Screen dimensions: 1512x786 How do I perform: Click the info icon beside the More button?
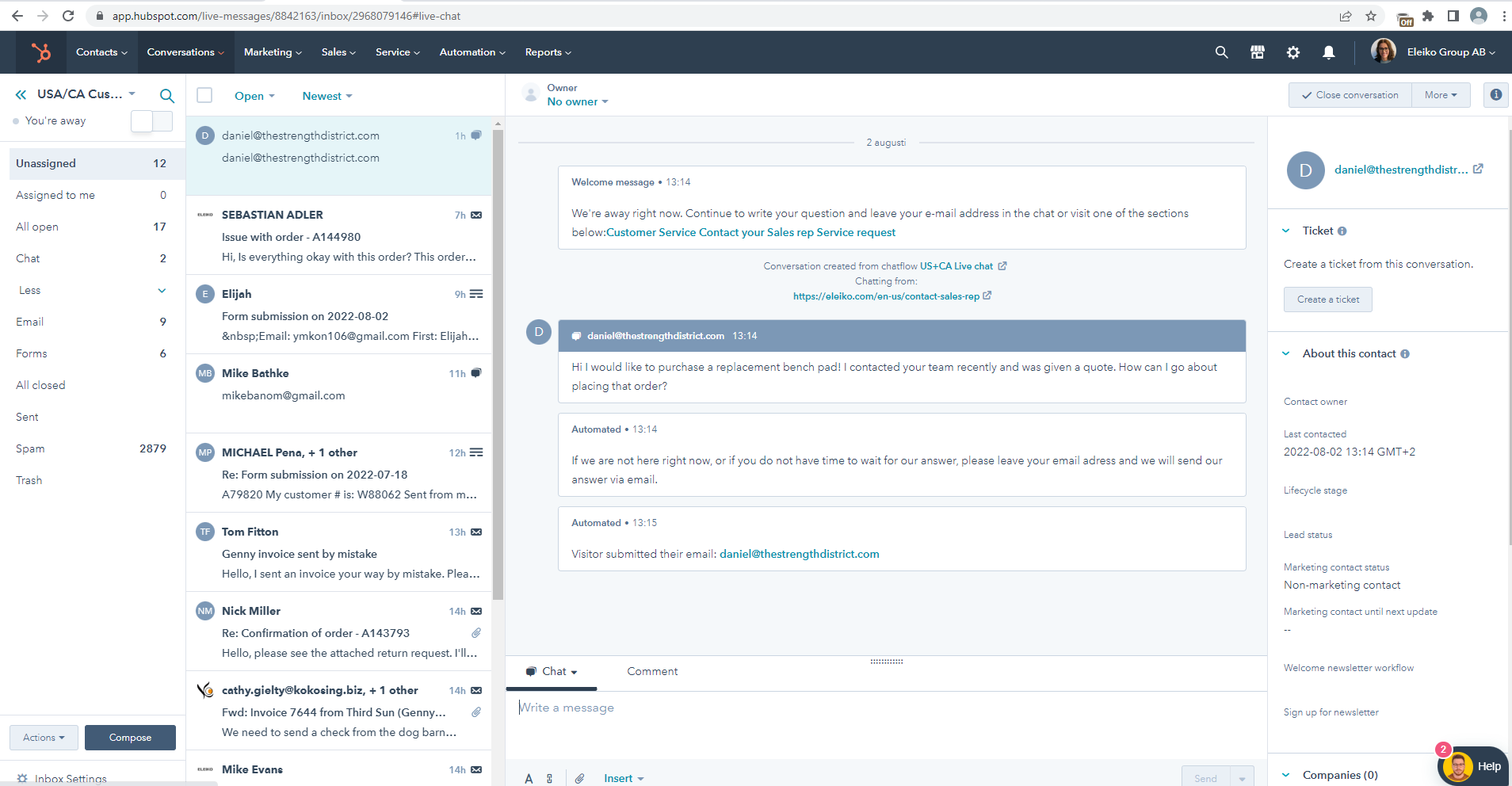click(1495, 95)
